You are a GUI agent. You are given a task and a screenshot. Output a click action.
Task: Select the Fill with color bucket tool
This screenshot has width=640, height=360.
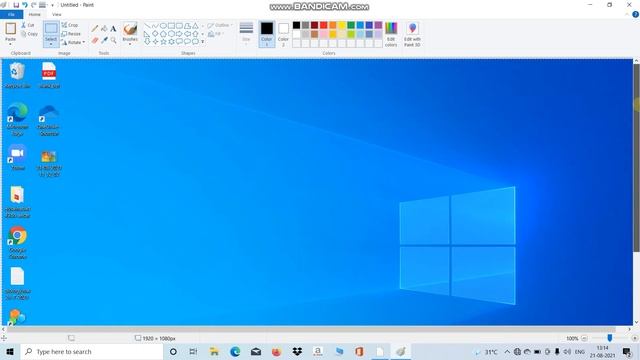[x=104, y=29]
